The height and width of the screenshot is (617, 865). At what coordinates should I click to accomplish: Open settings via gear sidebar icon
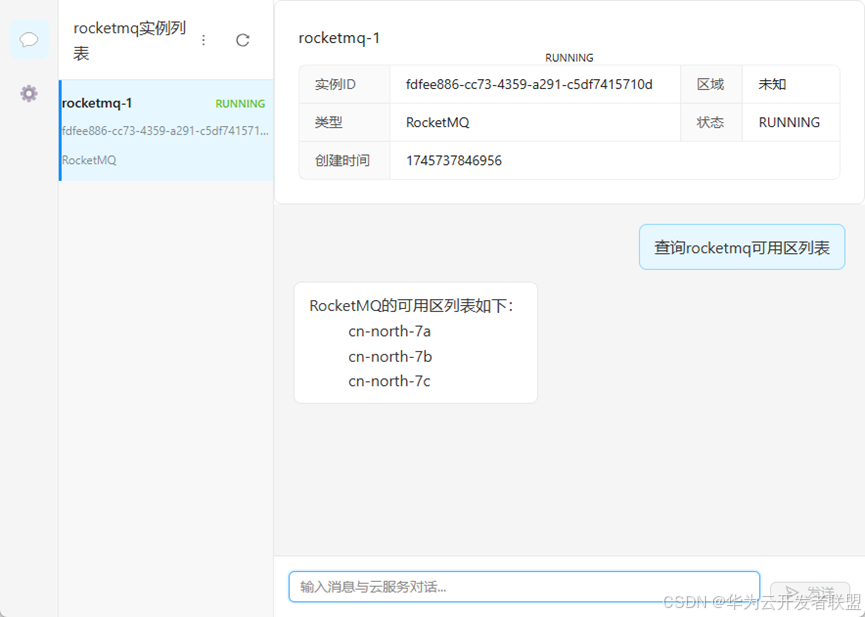[29, 93]
